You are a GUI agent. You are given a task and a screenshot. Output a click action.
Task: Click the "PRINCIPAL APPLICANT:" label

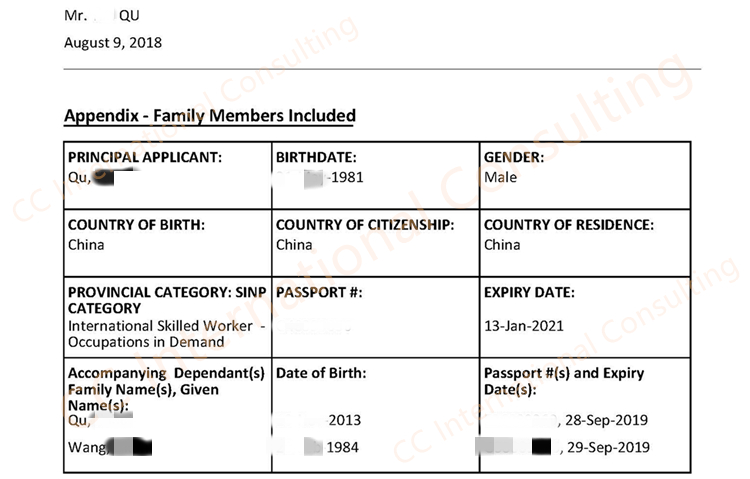[x=145, y=158]
